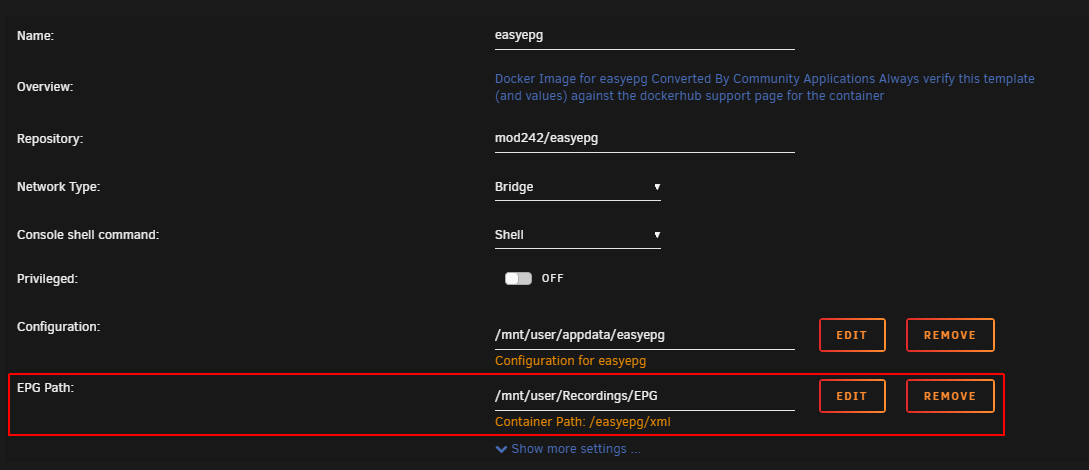Click the Bridge dropdown arrow
1089x470 pixels.
pos(657,187)
